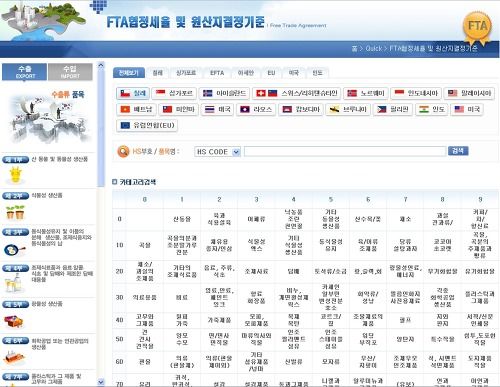Viewport: 500px width, 387px height.
Task: Select the Vietnam (베트남) flag button
Action: tap(136, 109)
